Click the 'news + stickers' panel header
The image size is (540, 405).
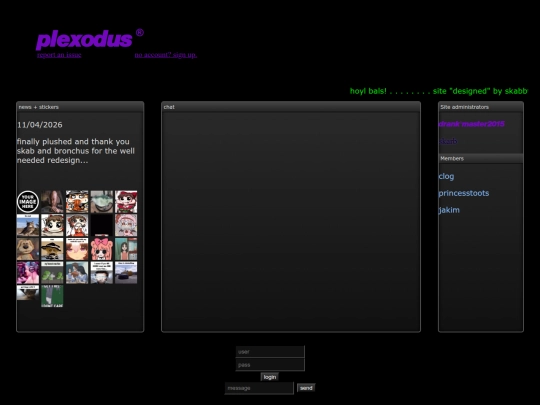(80, 107)
